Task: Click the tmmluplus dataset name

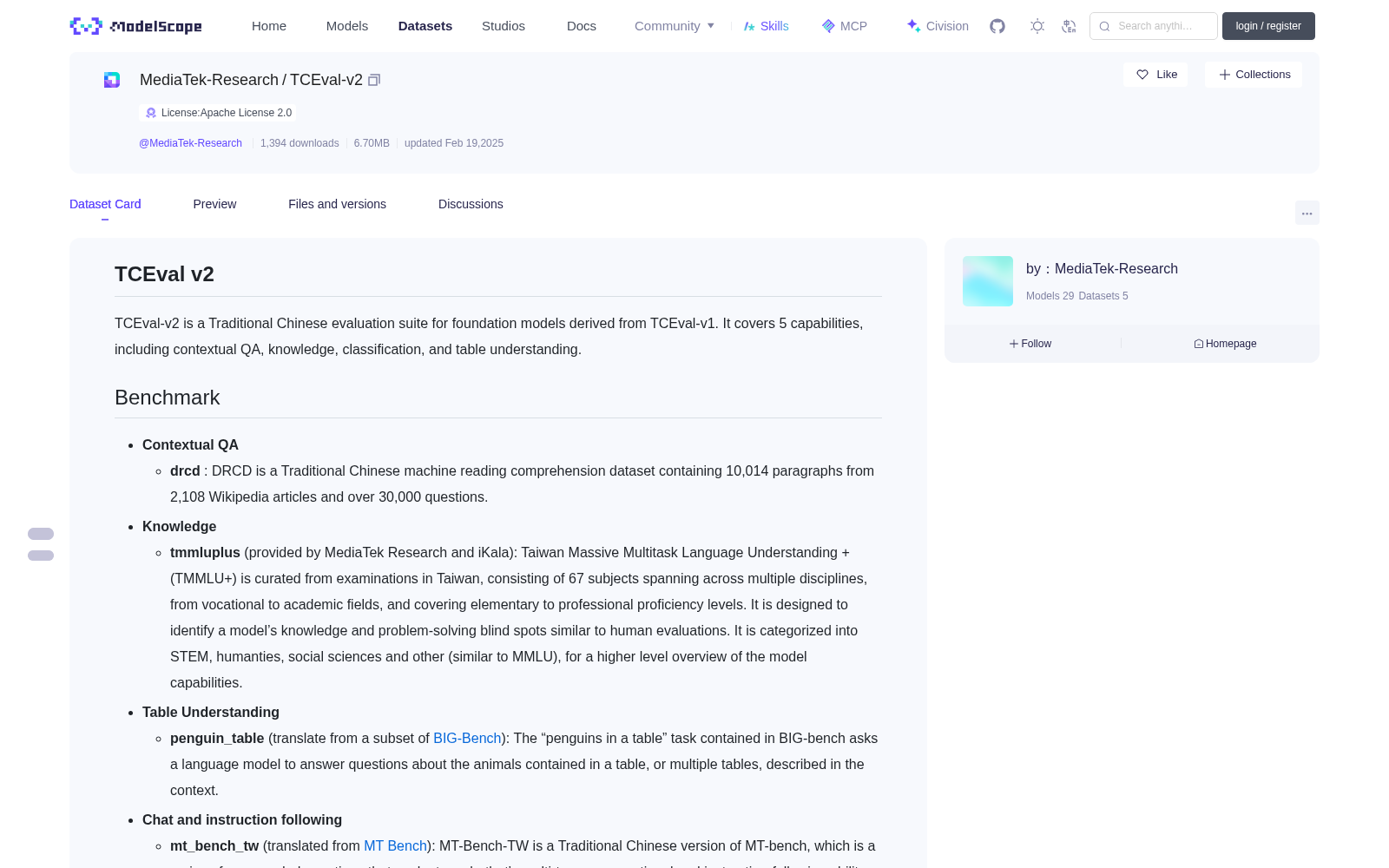Action: click(x=205, y=552)
